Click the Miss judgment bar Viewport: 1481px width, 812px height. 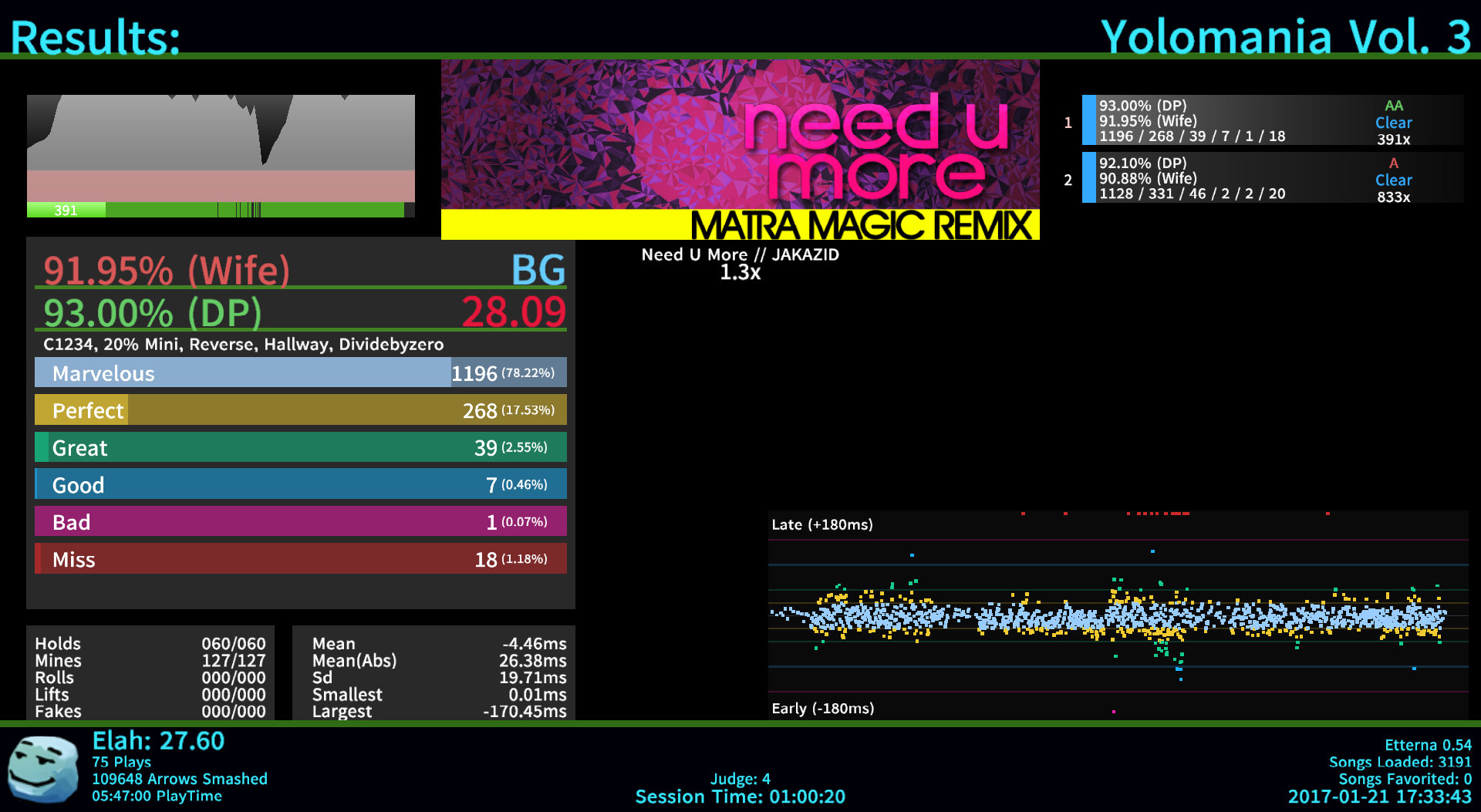point(300,559)
